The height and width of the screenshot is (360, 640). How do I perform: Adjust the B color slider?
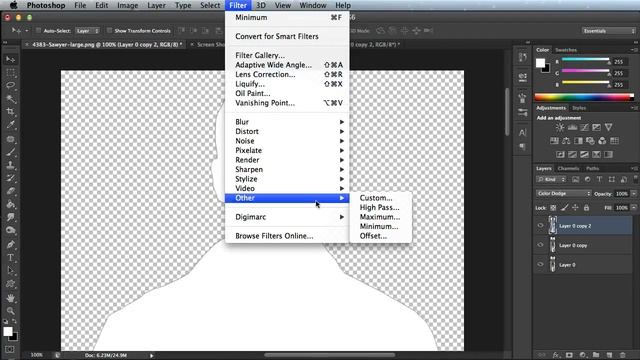(x=586, y=84)
